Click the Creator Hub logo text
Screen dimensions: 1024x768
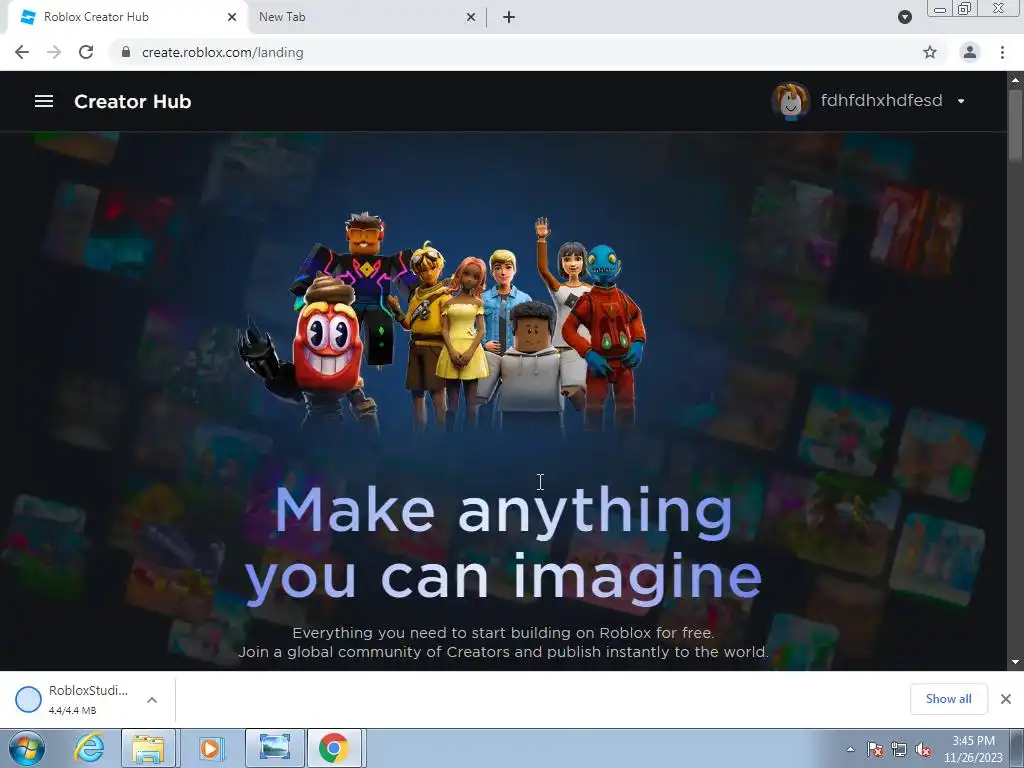point(133,101)
